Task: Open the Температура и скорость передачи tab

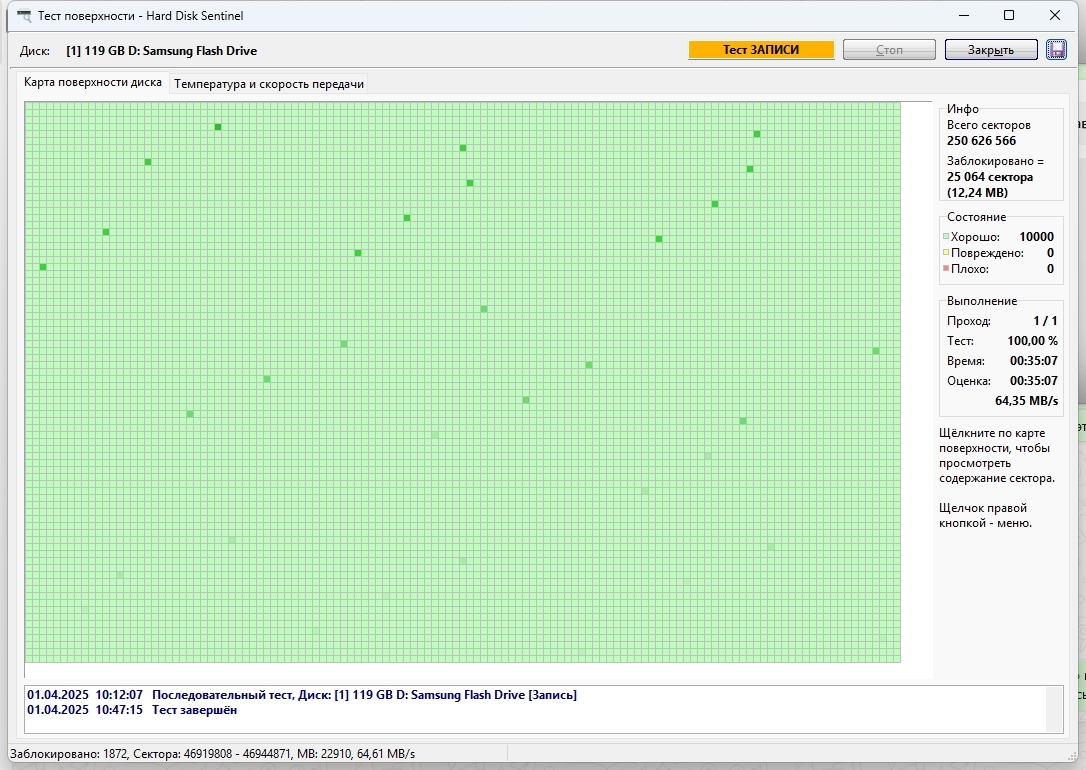Action: tap(269, 84)
